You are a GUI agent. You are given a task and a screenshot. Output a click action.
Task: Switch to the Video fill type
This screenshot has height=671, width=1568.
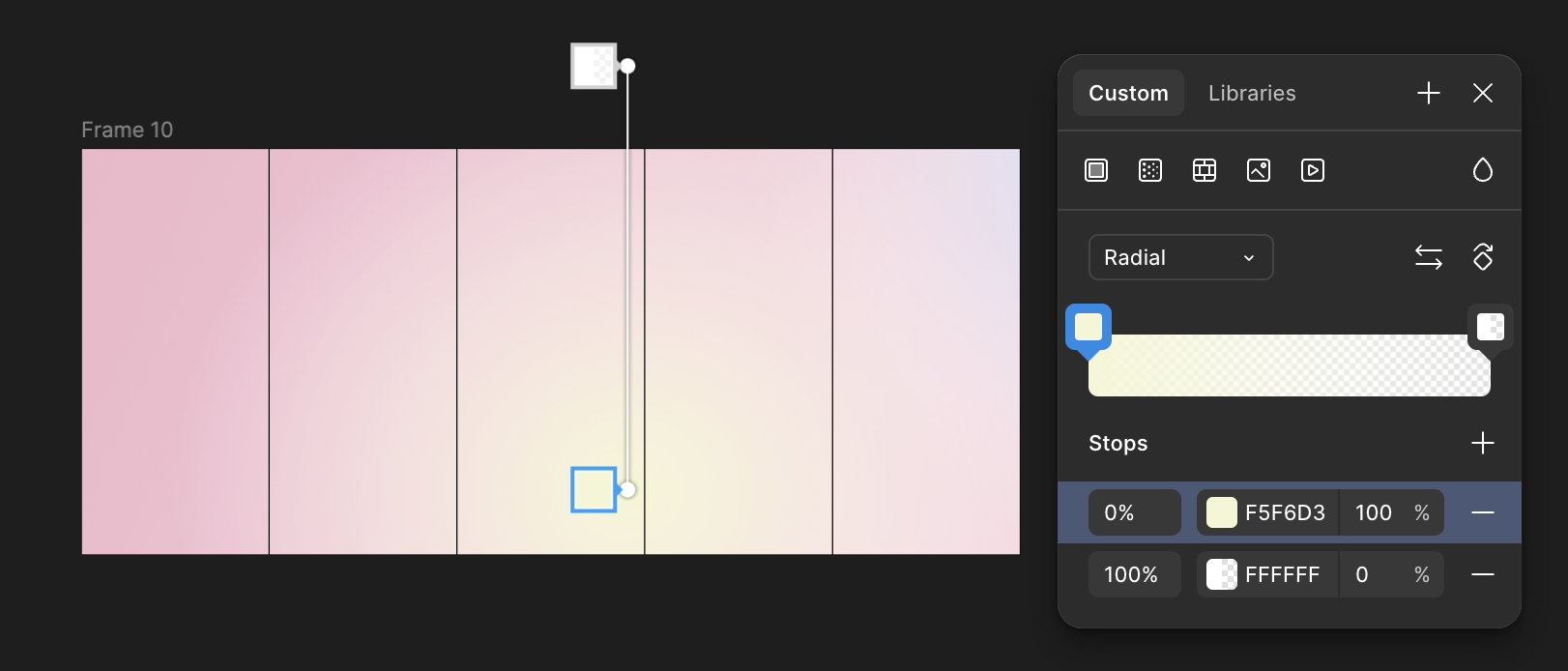point(1312,170)
